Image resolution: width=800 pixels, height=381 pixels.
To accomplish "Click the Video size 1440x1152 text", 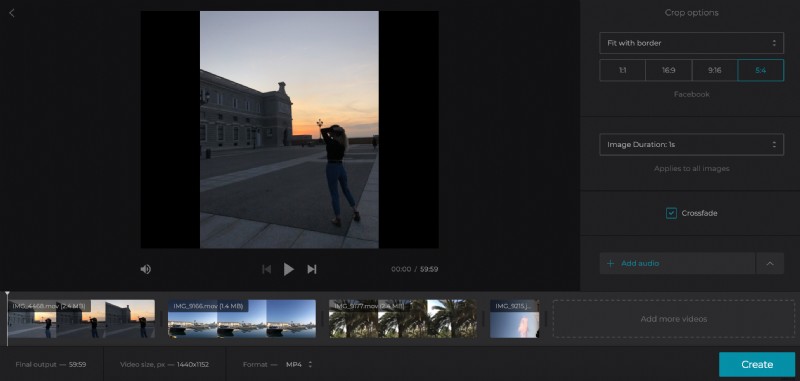I will (164, 365).
